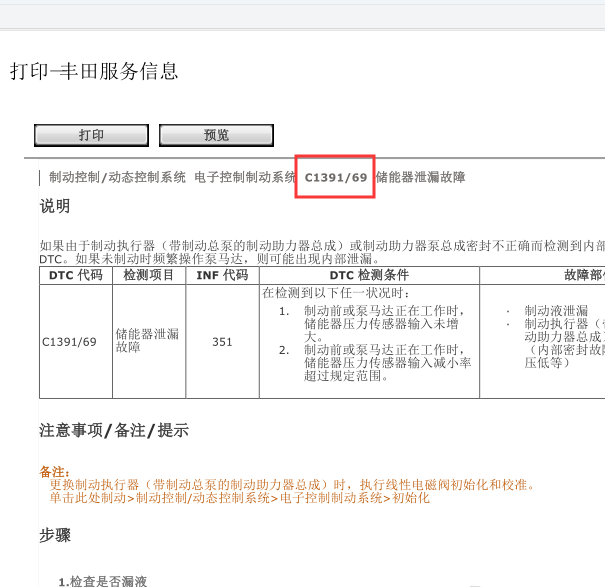605x587 pixels.
Task: Click the DTC 检测条件 column header
Action: [369, 275]
